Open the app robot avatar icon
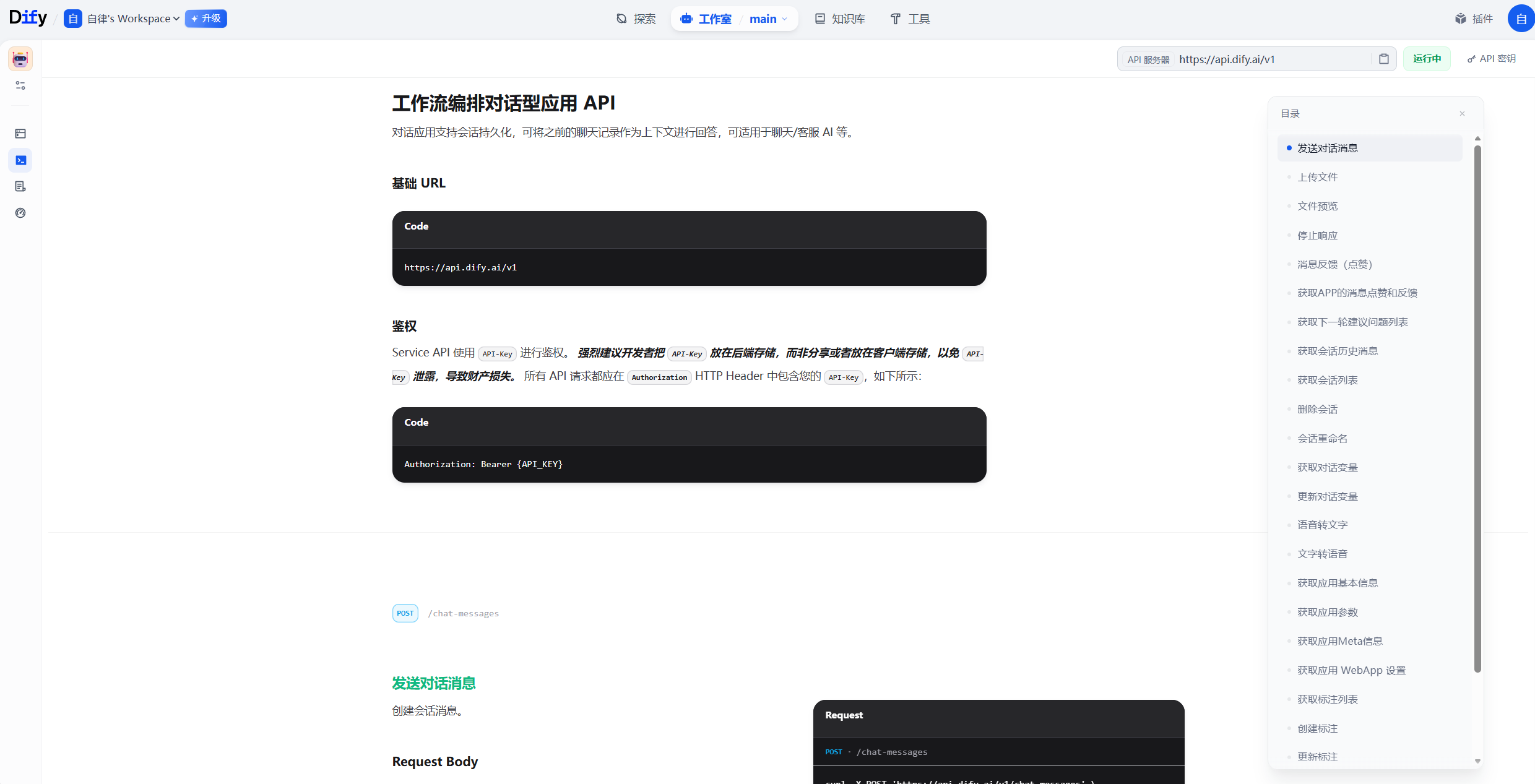The height and width of the screenshot is (784, 1535). (x=20, y=59)
